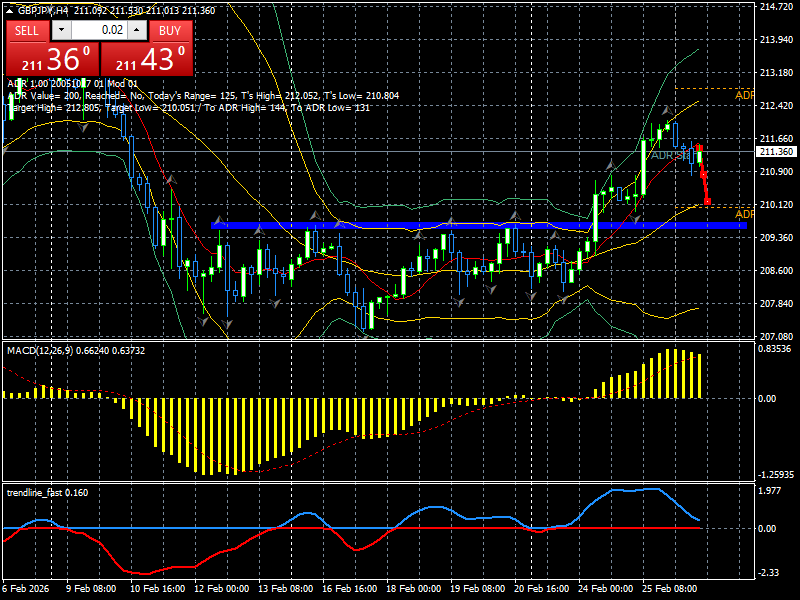This screenshot has height=600, width=800.
Task: Select the 0.02 lot volume field
Action: click(99, 30)
